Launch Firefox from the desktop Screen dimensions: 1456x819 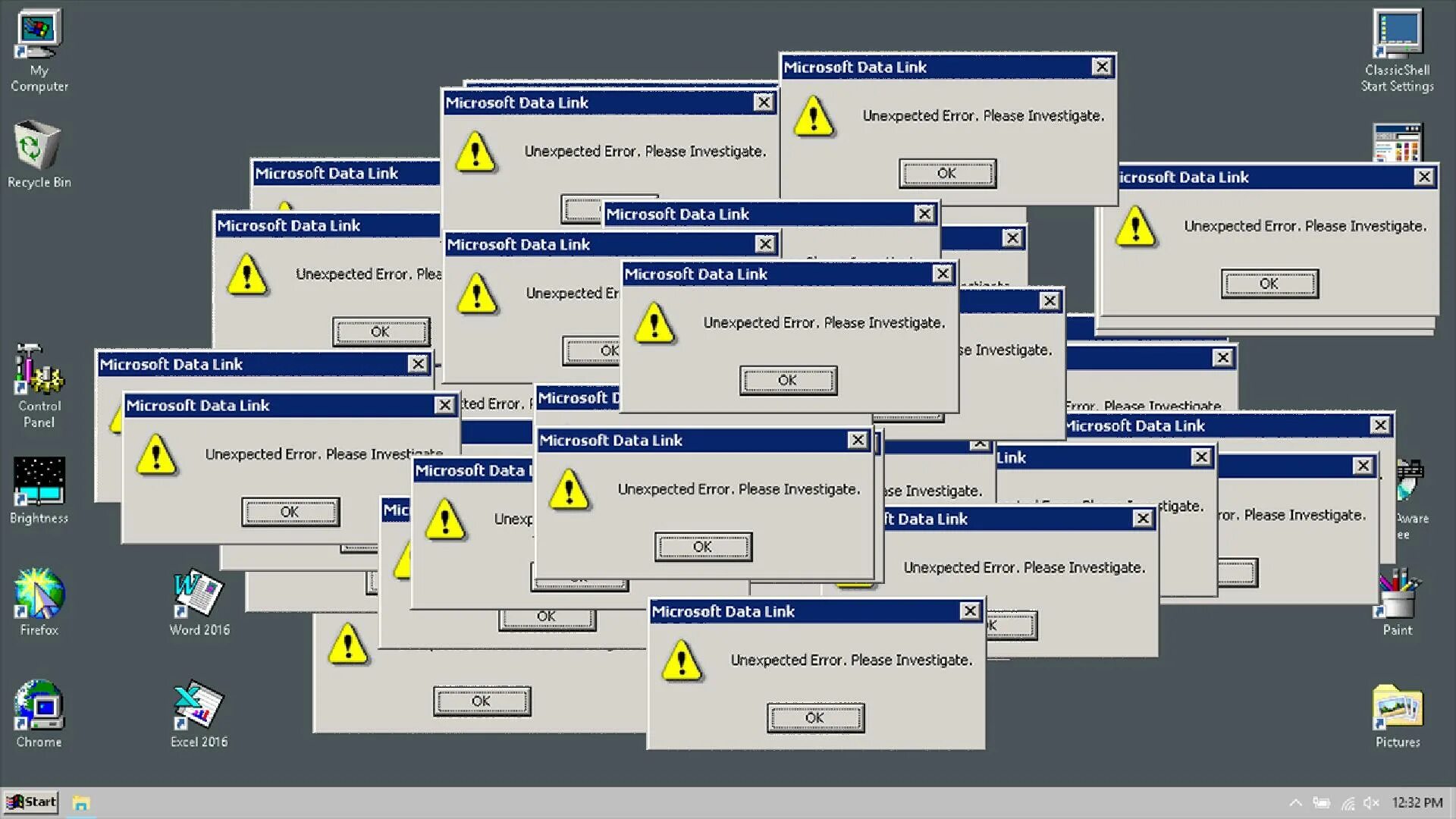(38, 594)
